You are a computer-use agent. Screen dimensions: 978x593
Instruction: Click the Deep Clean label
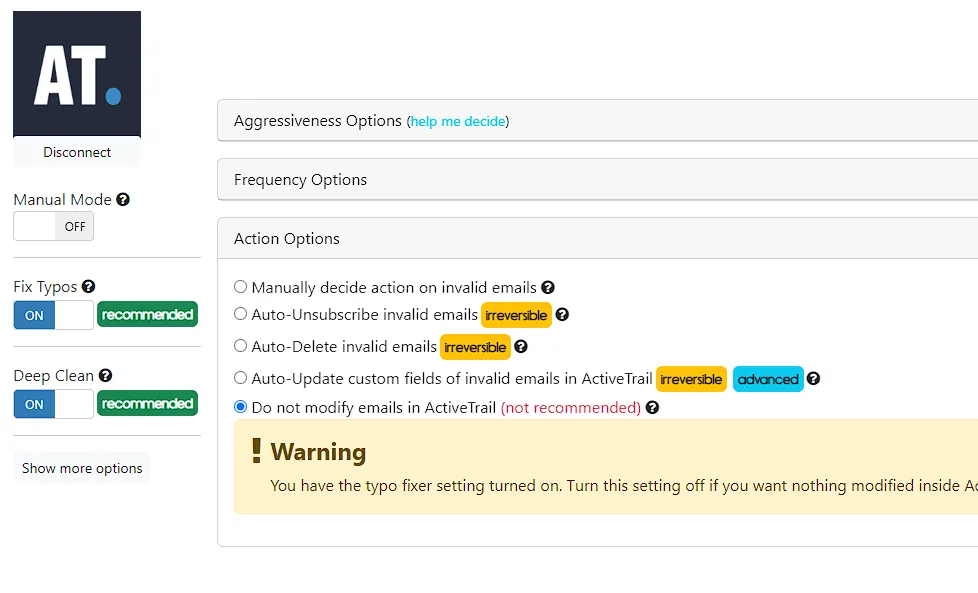click(54, 376)
